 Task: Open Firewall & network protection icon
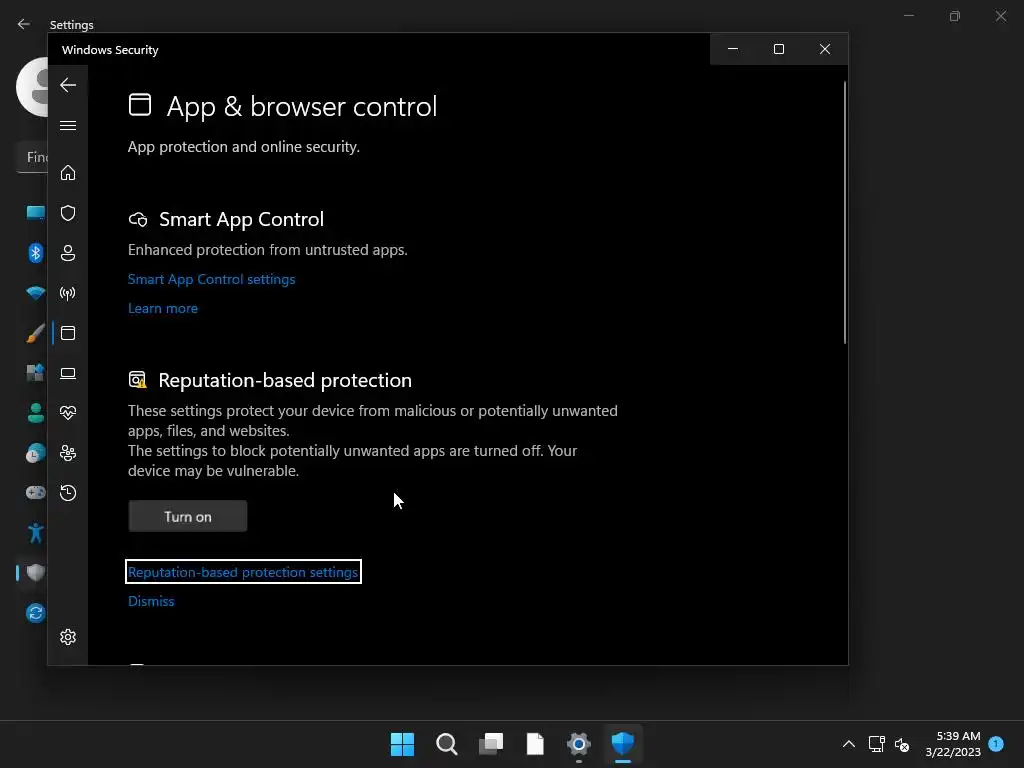68,293
